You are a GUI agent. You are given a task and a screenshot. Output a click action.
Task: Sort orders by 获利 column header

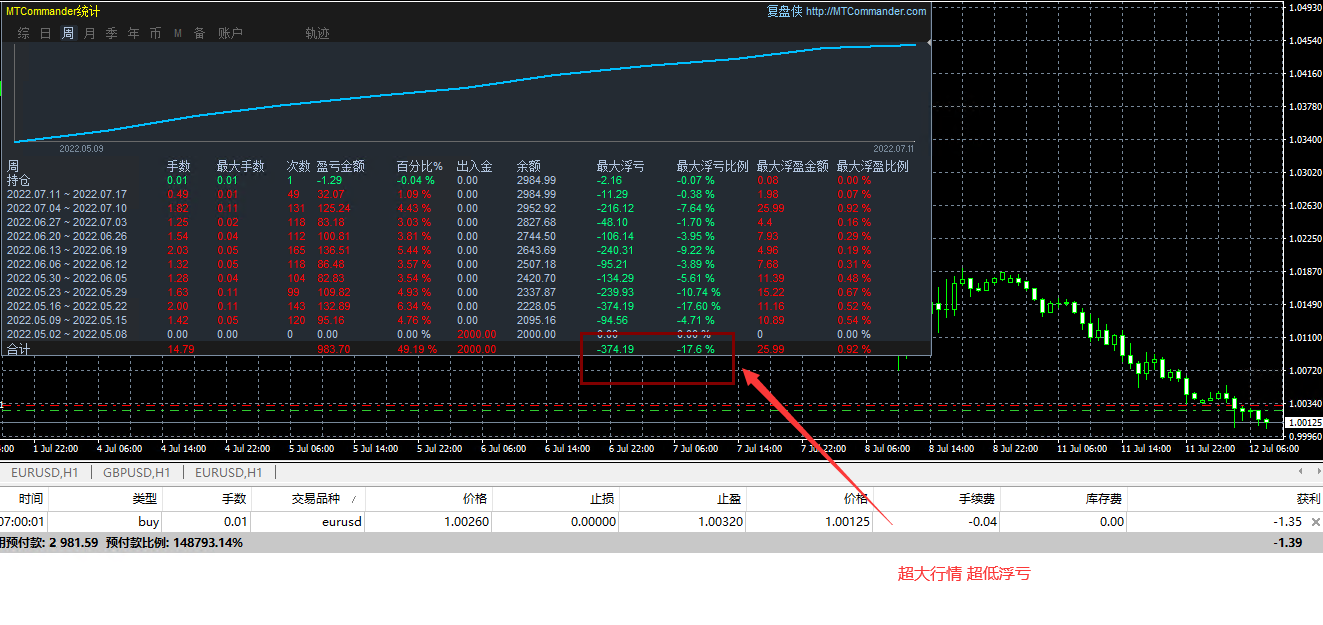1308,498
